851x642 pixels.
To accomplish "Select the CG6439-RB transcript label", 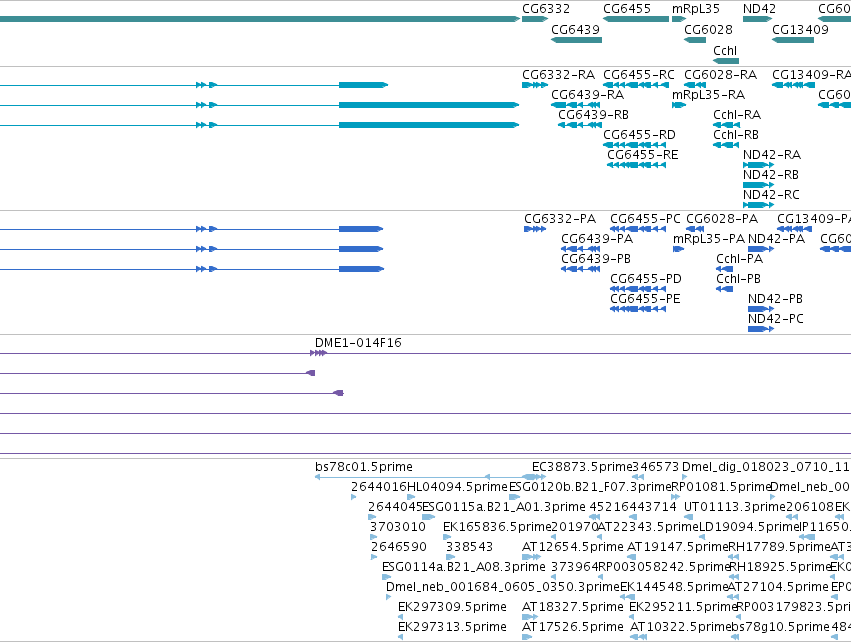I will coord(594,115).
